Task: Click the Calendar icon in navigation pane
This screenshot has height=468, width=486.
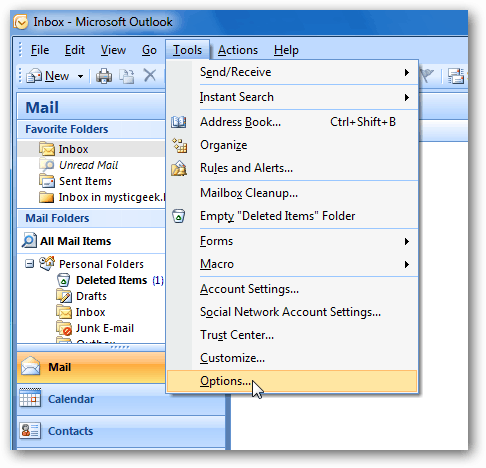Action: click(30, 398)
